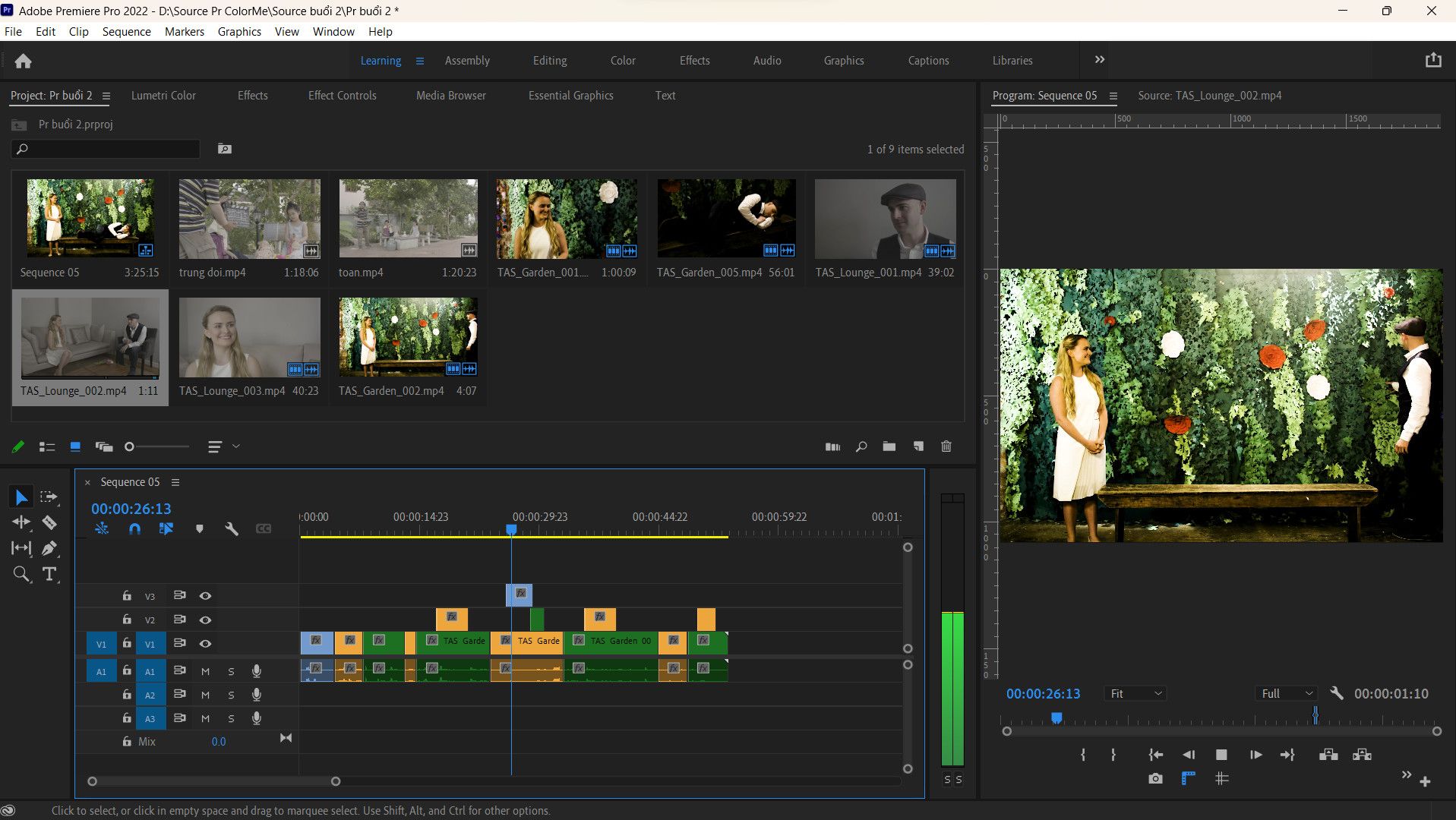Viewport: 1456px width, 820px height.
Task: Toggle lock on track V1
Action: [127, 643]
